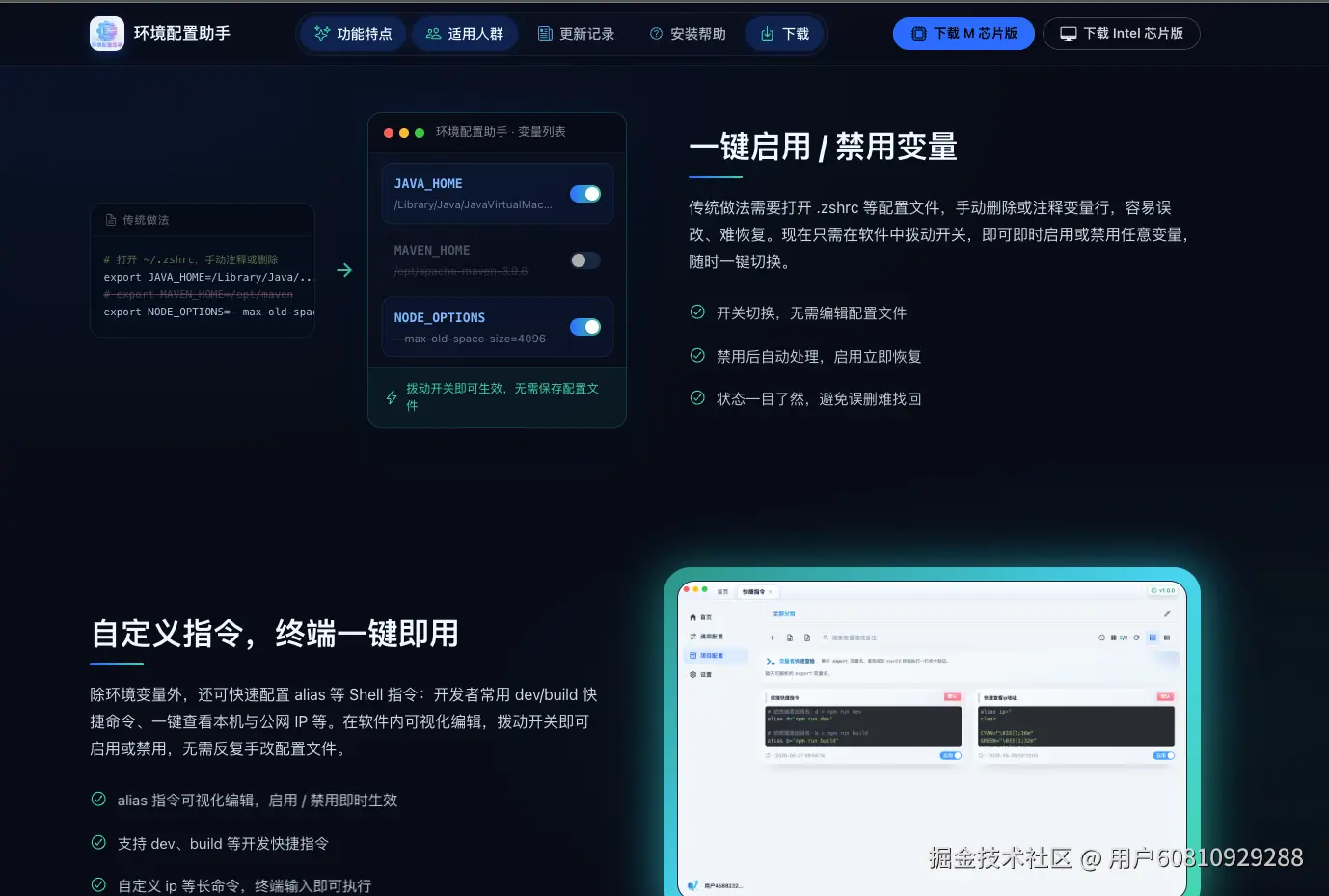This screenshot has height=896, width=1329.
Task: Click the document icon beside 传统做法
Action: [x=111, y=220]
